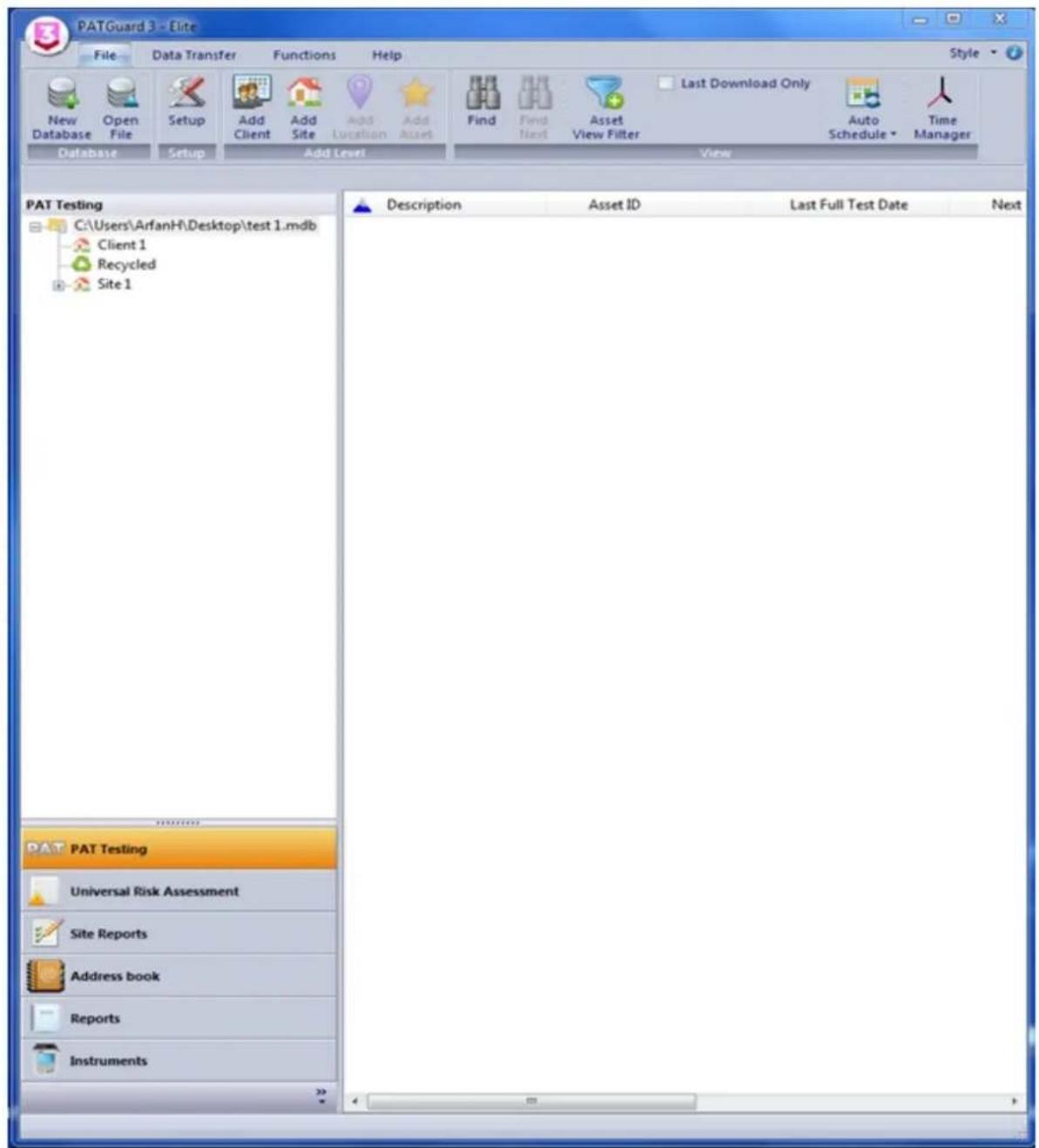The width and height of the screenshot is (1039, 1148).
Task: Click the blue help info icon near Style
Action: (x=1014, y=52)
